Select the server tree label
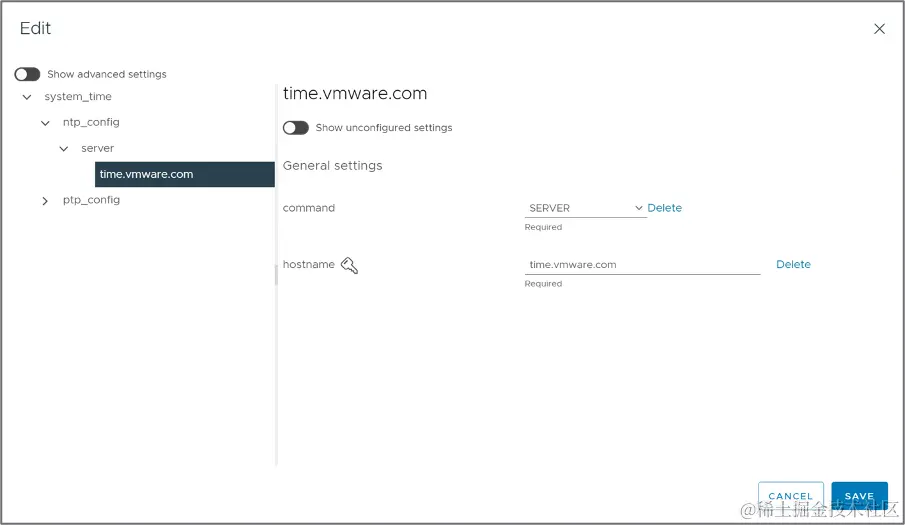The image size is (906, 526). pos(98,148)
